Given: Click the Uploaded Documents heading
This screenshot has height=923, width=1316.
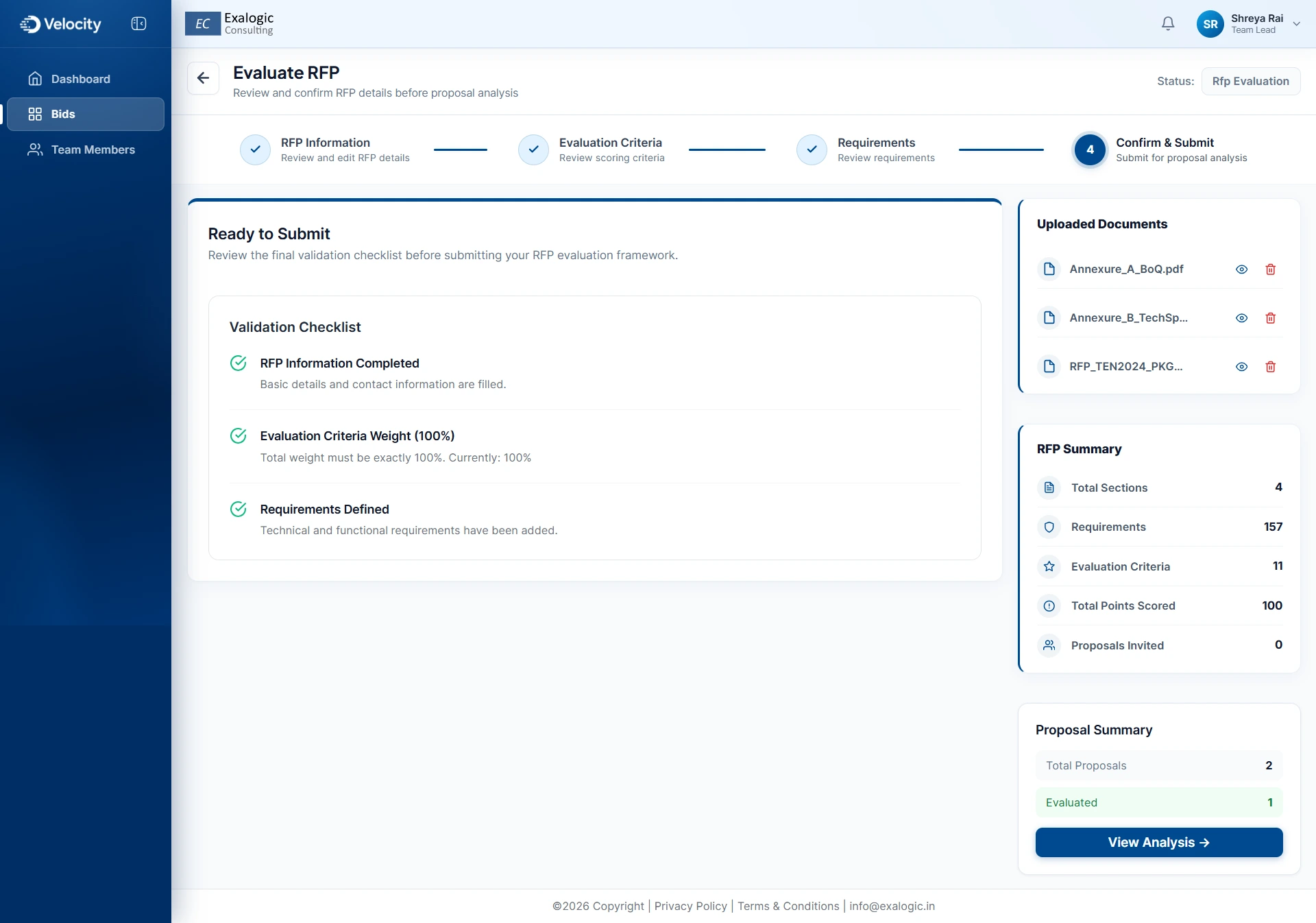Looking at the screenshot, I should point(1101,224).
